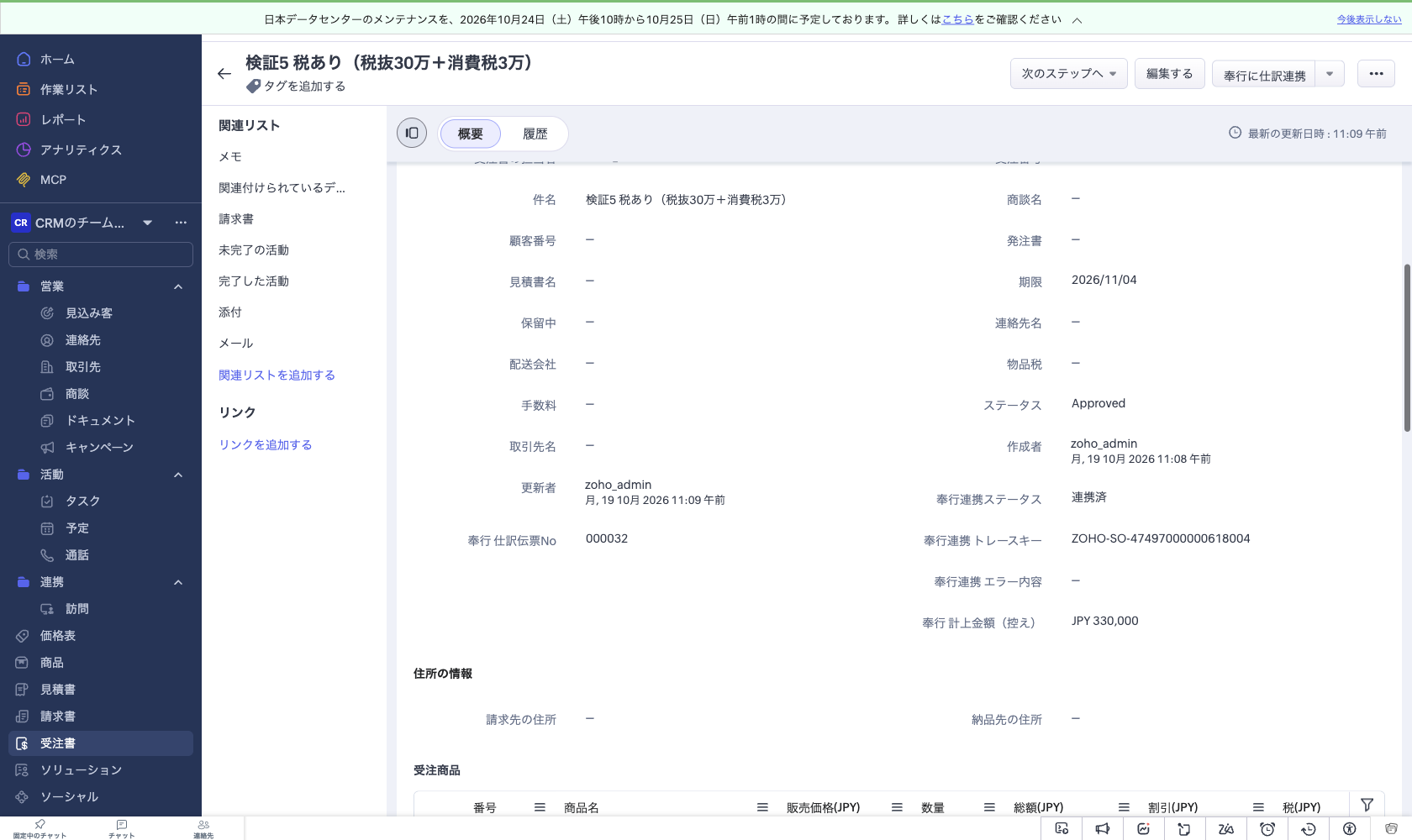Screen dimensions: 1412x840
Task: Click the trace key value ZOHO-SO-47497000000618004
Action: [x=1161, y=538]
